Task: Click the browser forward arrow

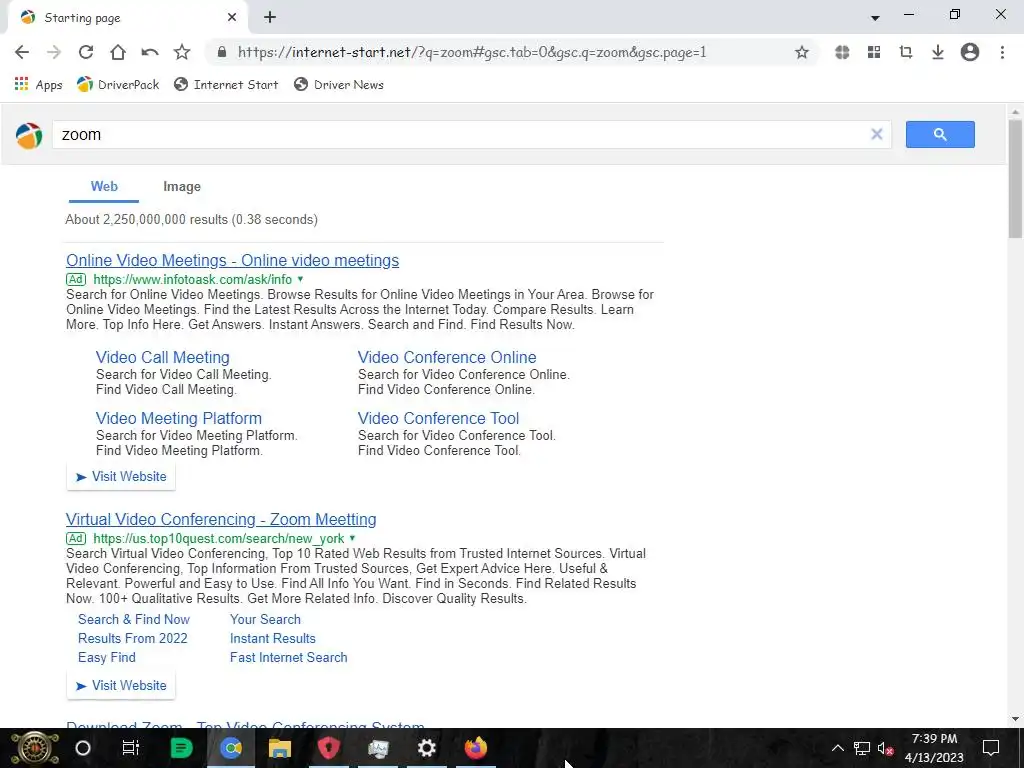Action: pos(54,52)
